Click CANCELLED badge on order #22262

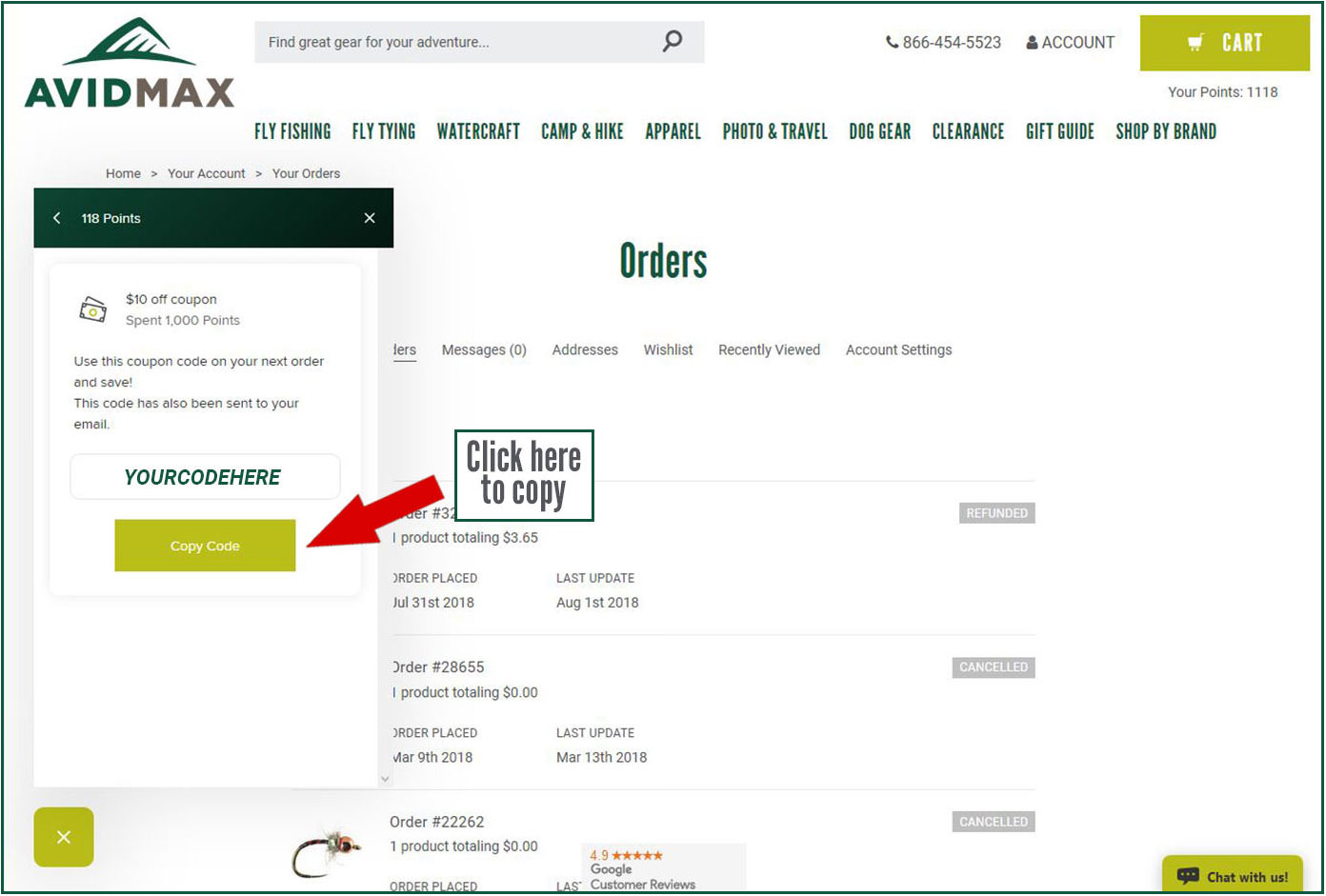click(994, 822)
